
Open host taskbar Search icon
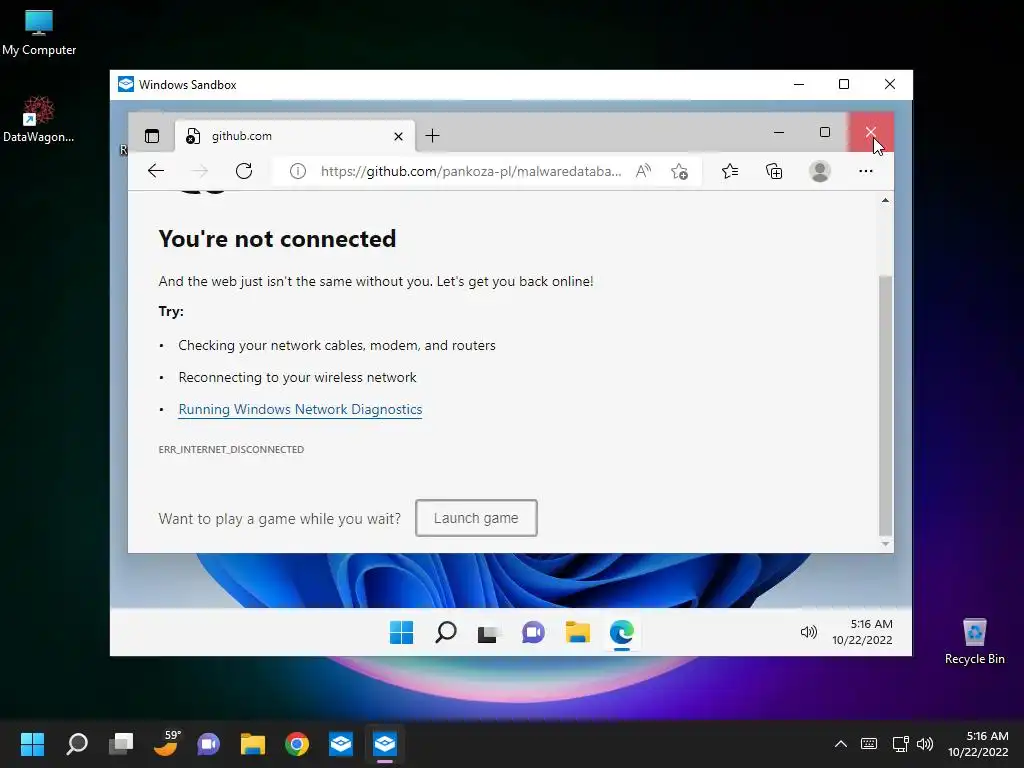point(77,744)
